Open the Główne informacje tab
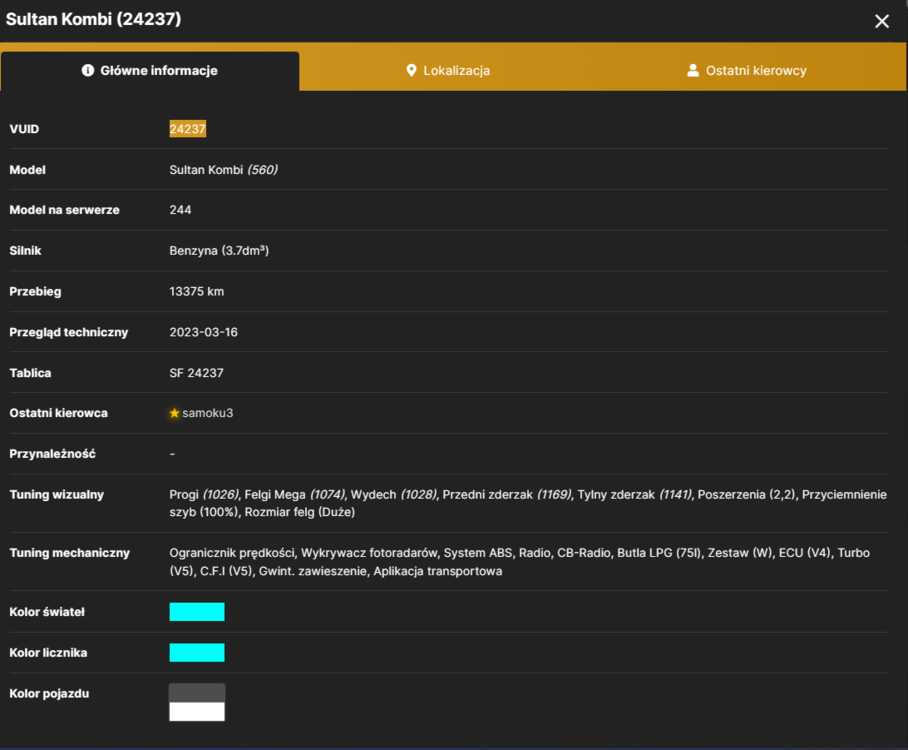 (150, 71)
